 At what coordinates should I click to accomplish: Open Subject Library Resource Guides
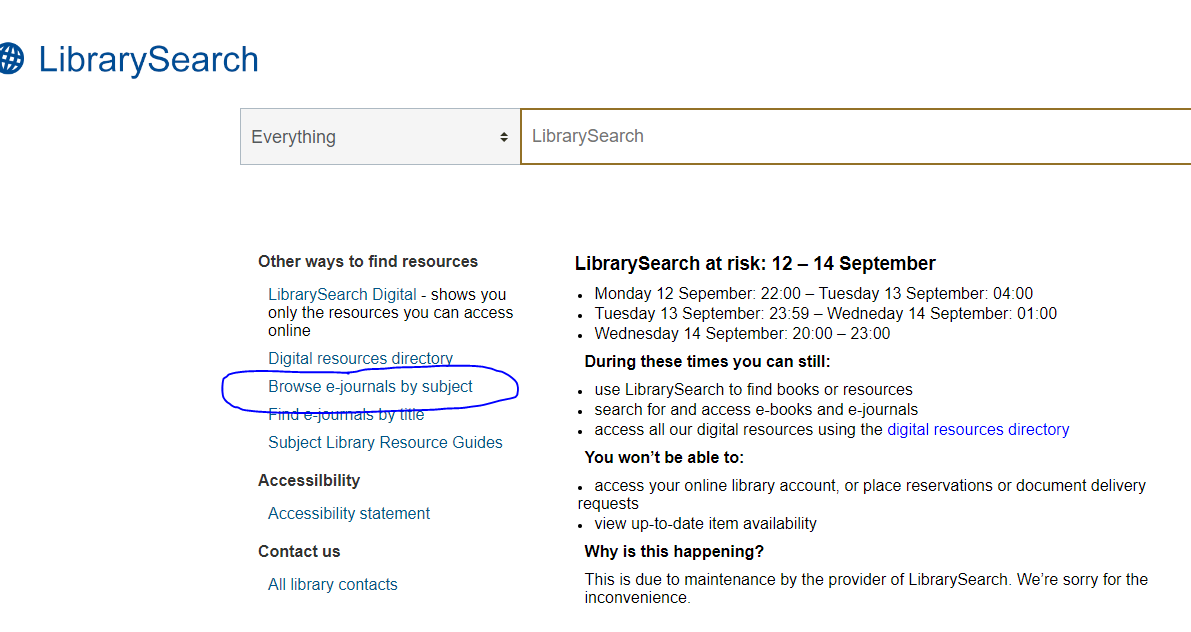coord(385,442)
